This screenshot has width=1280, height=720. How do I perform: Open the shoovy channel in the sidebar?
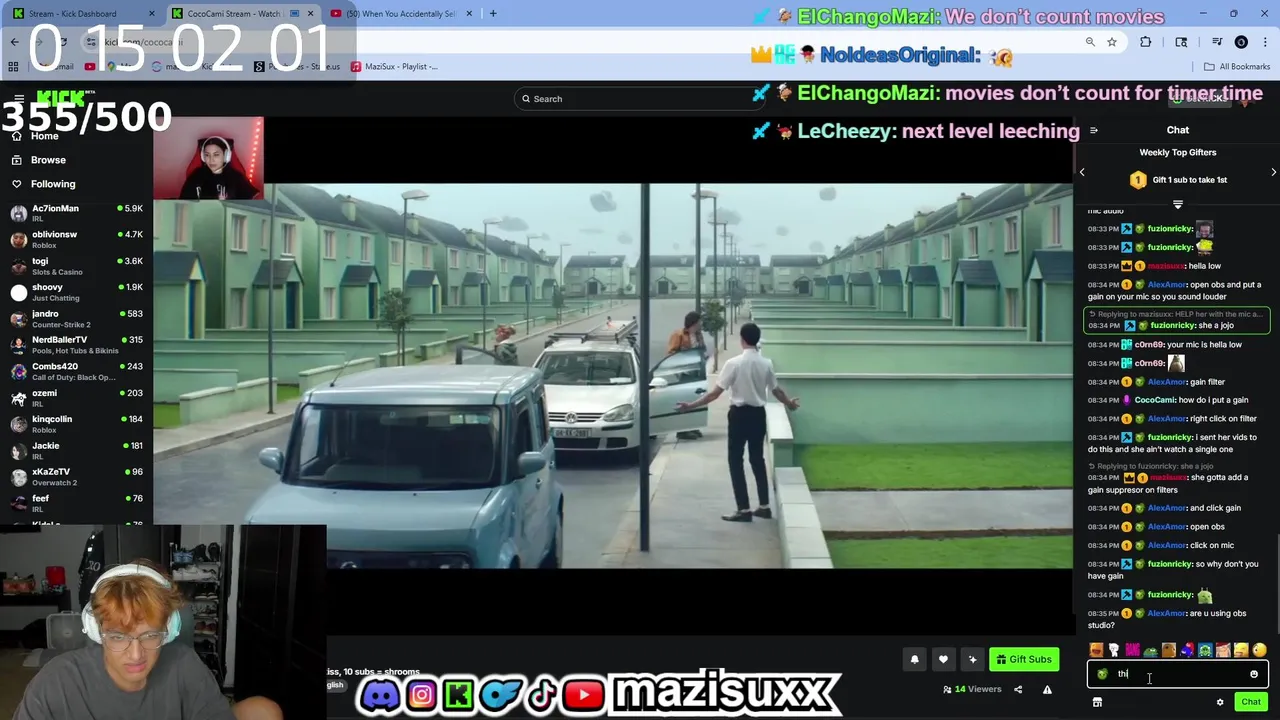[x=76, y=292]
